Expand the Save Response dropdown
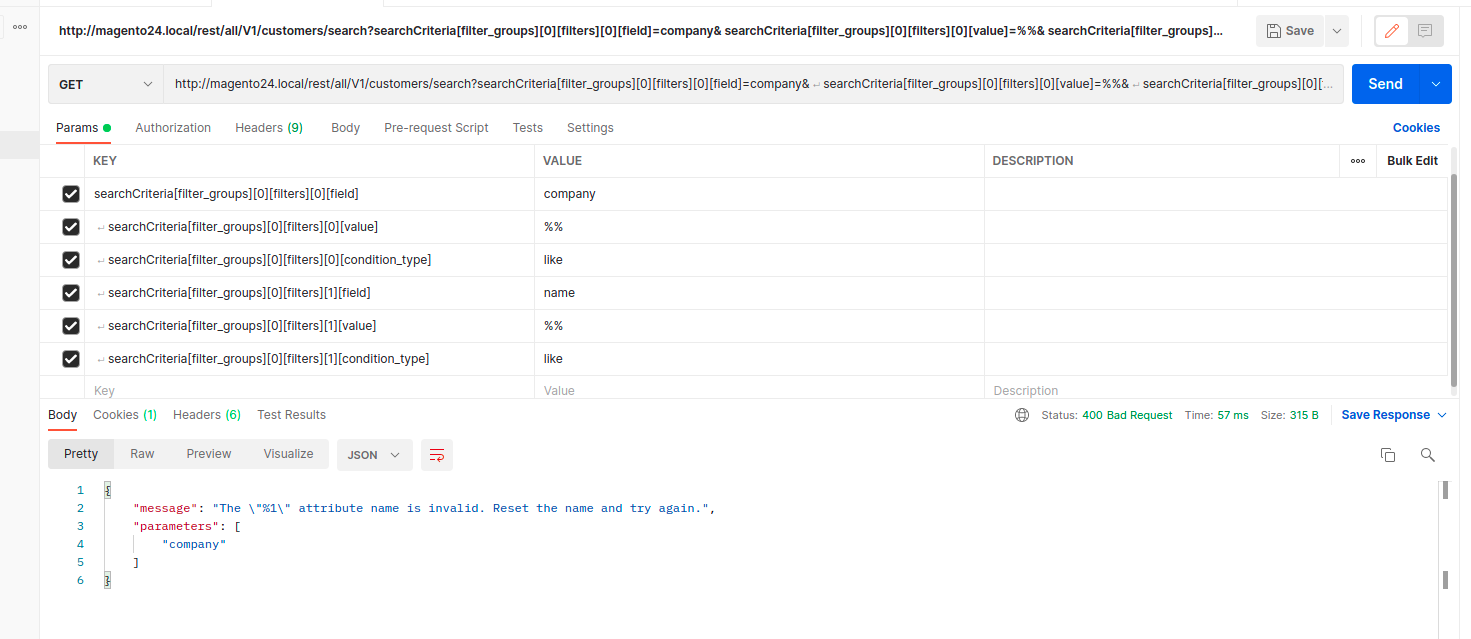Screen dimensions: 1471x639 pyautogui.click(x=1394, y=415)
